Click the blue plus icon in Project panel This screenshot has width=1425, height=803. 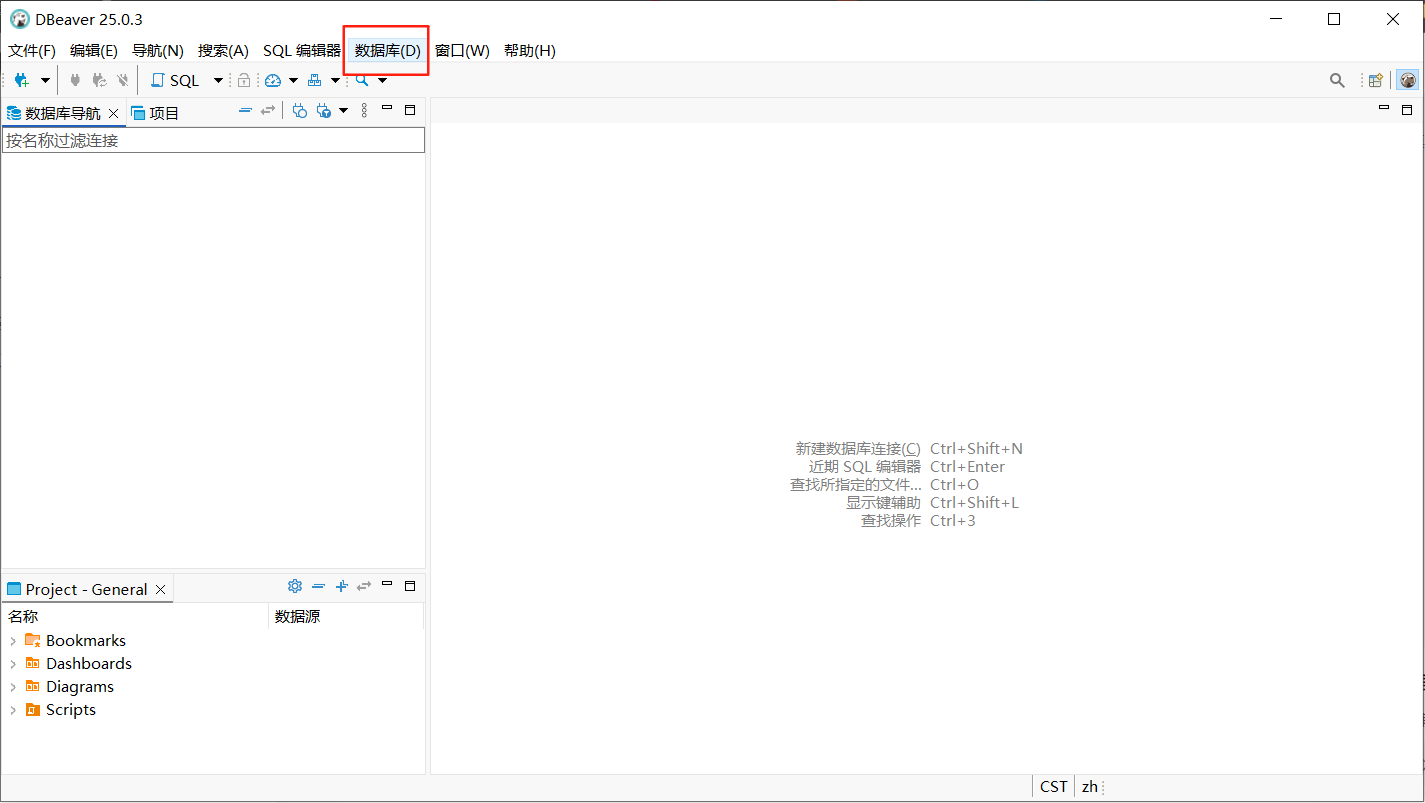click(341, 586)
